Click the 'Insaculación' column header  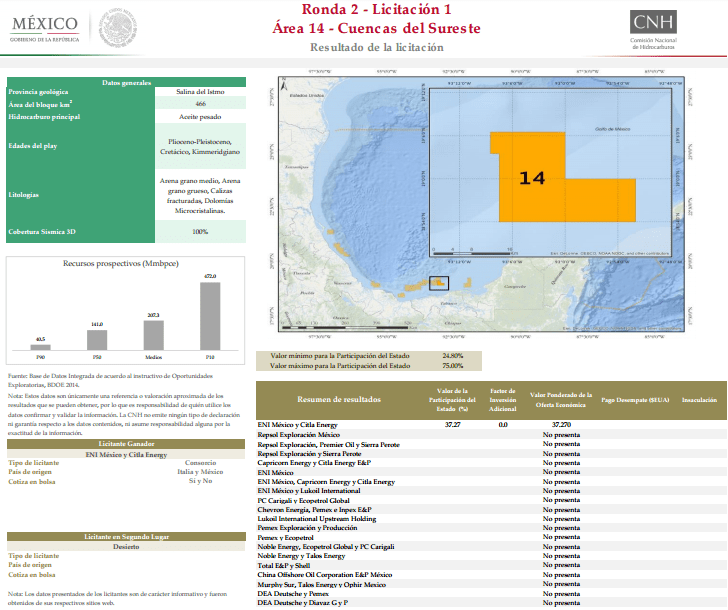[699, 400]
